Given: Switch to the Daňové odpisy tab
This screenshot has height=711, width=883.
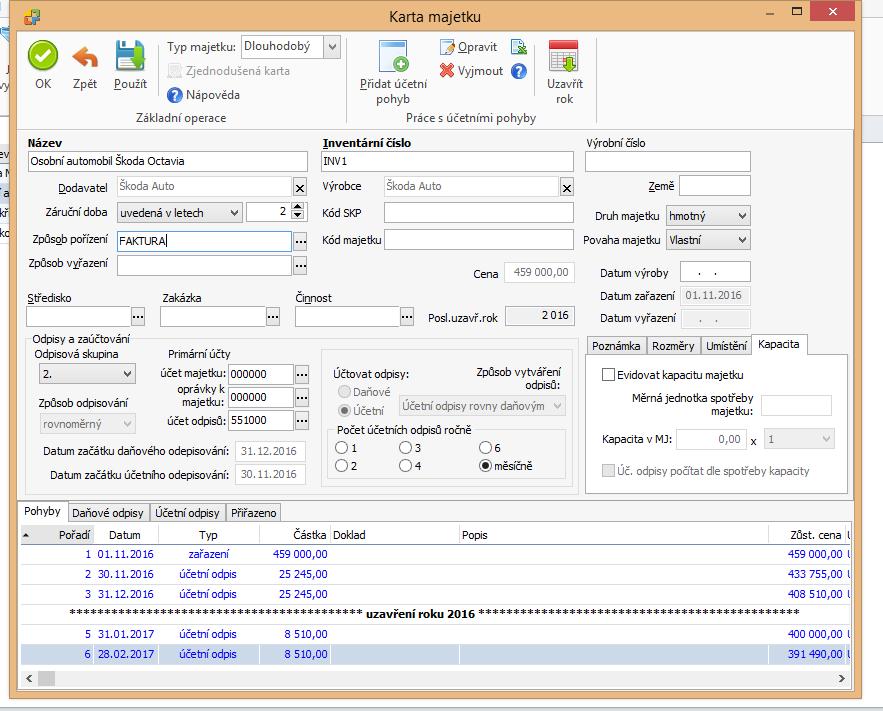Looking at the screenshot, I should 108,513.
